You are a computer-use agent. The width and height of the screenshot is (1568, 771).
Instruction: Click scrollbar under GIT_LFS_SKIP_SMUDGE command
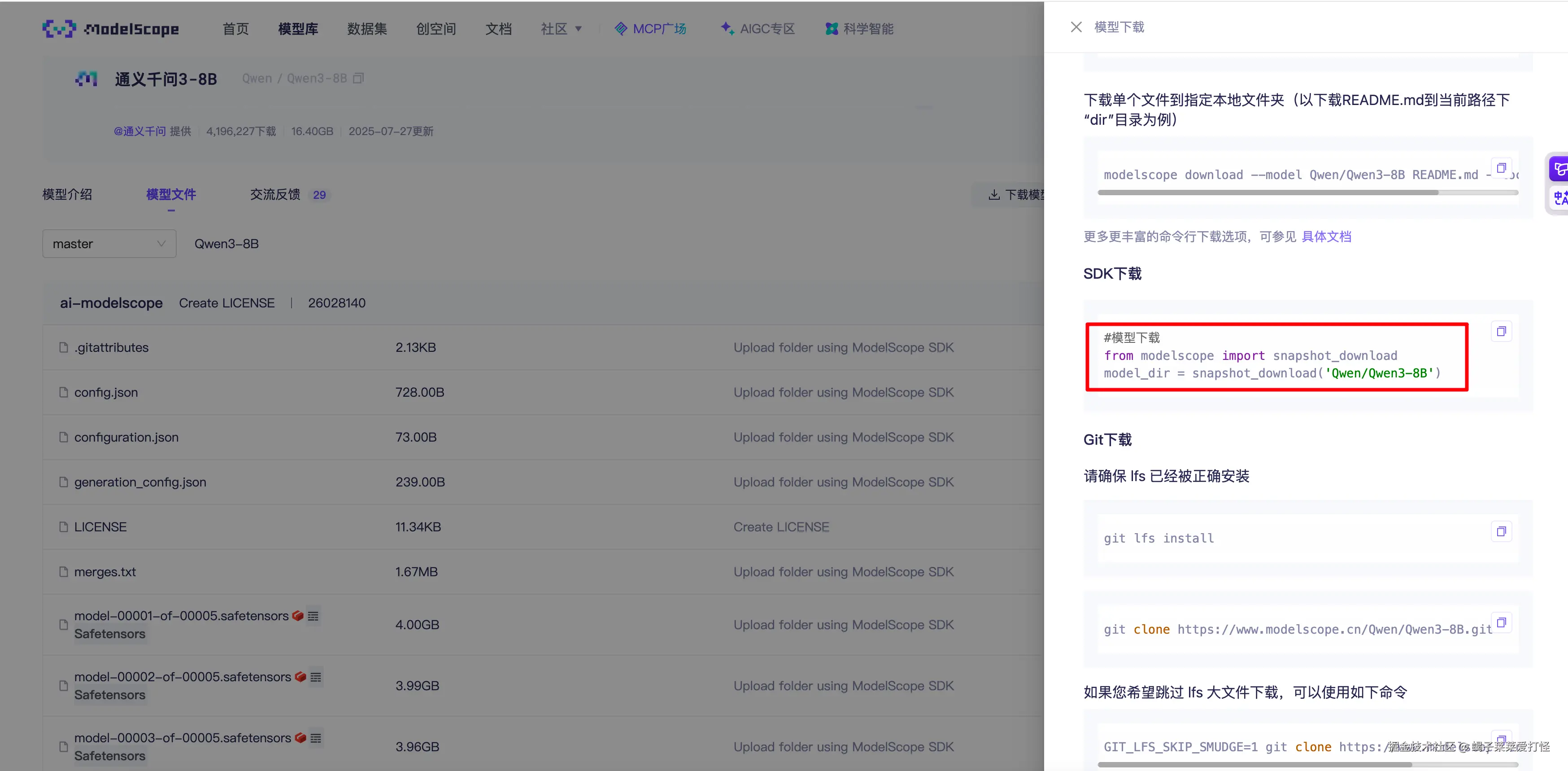click(1254, 764)
